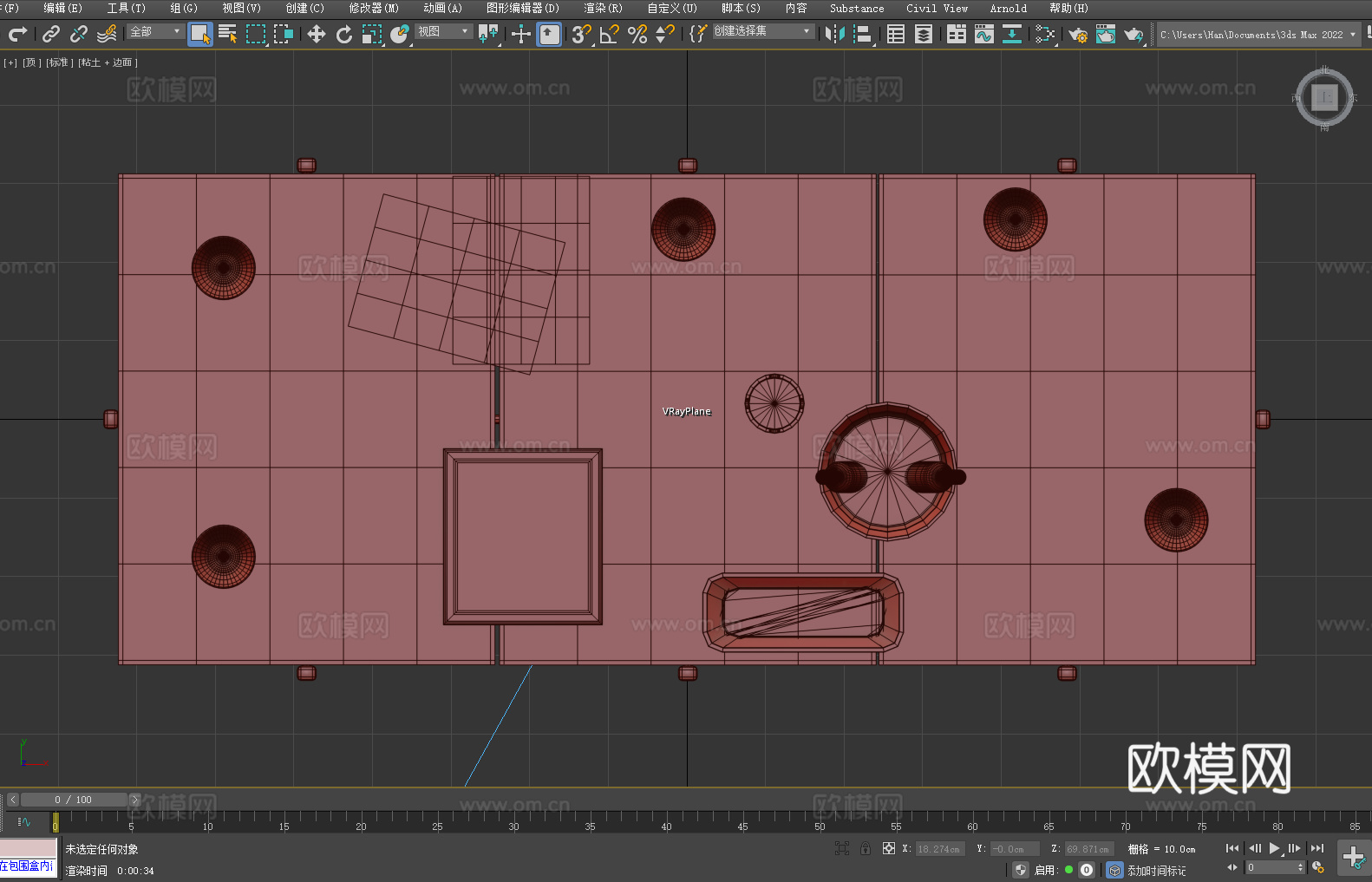Toggle the selection lock padlock

[866, 848]
